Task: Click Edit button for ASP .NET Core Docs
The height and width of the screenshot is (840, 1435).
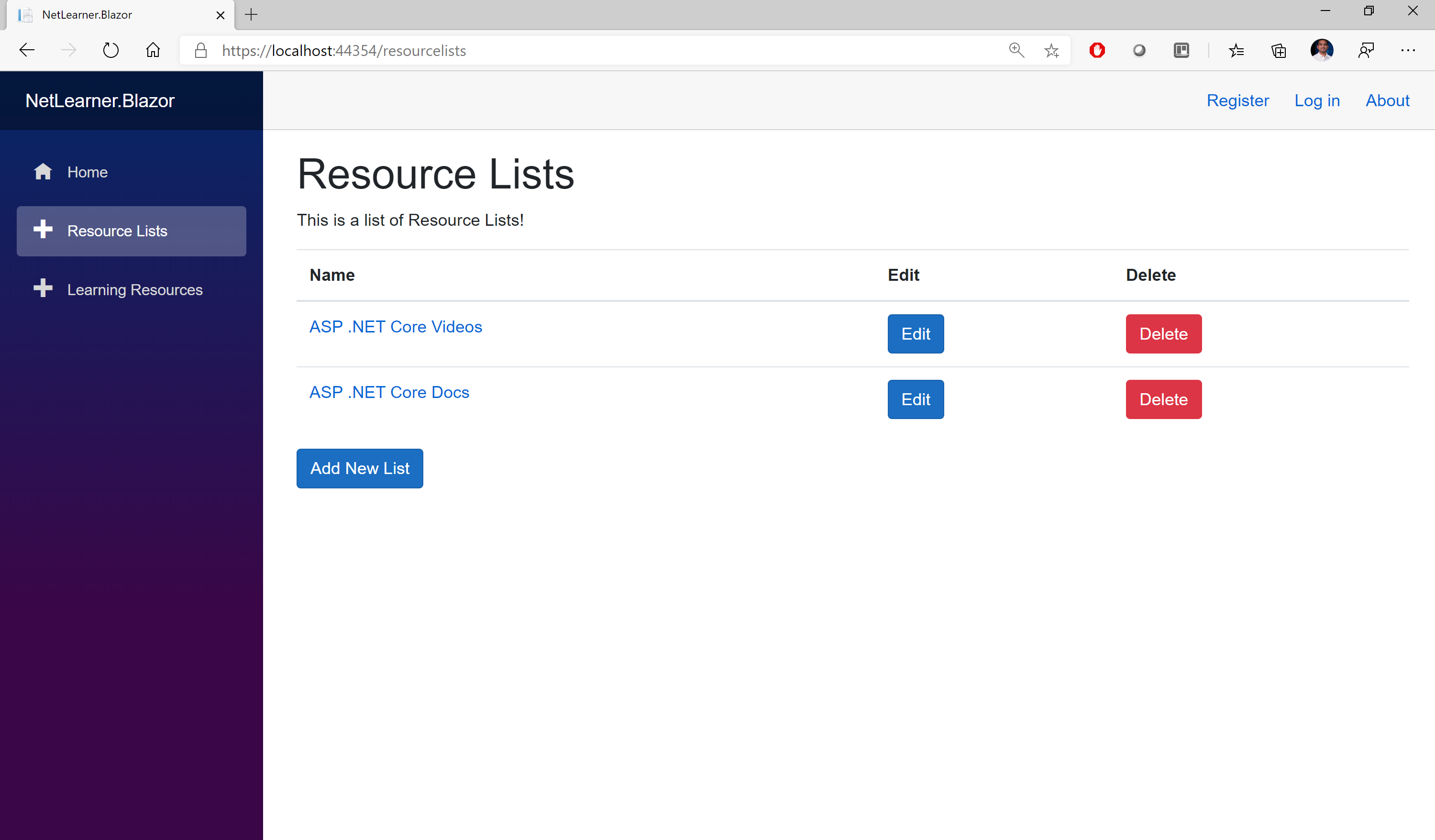Action: pos(915,399)
